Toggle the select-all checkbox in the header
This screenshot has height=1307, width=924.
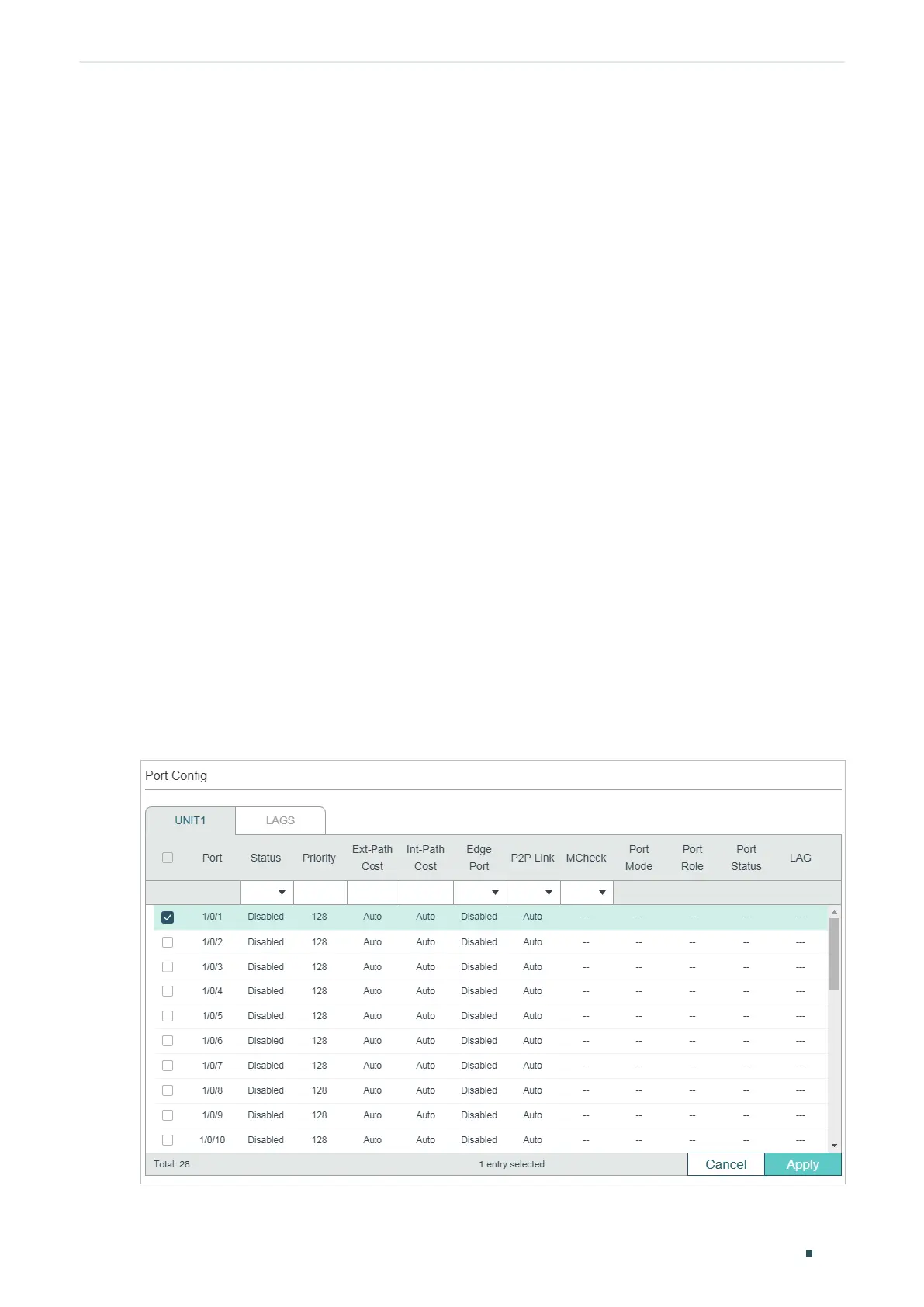pyautogui.click(x=168, y=858)
